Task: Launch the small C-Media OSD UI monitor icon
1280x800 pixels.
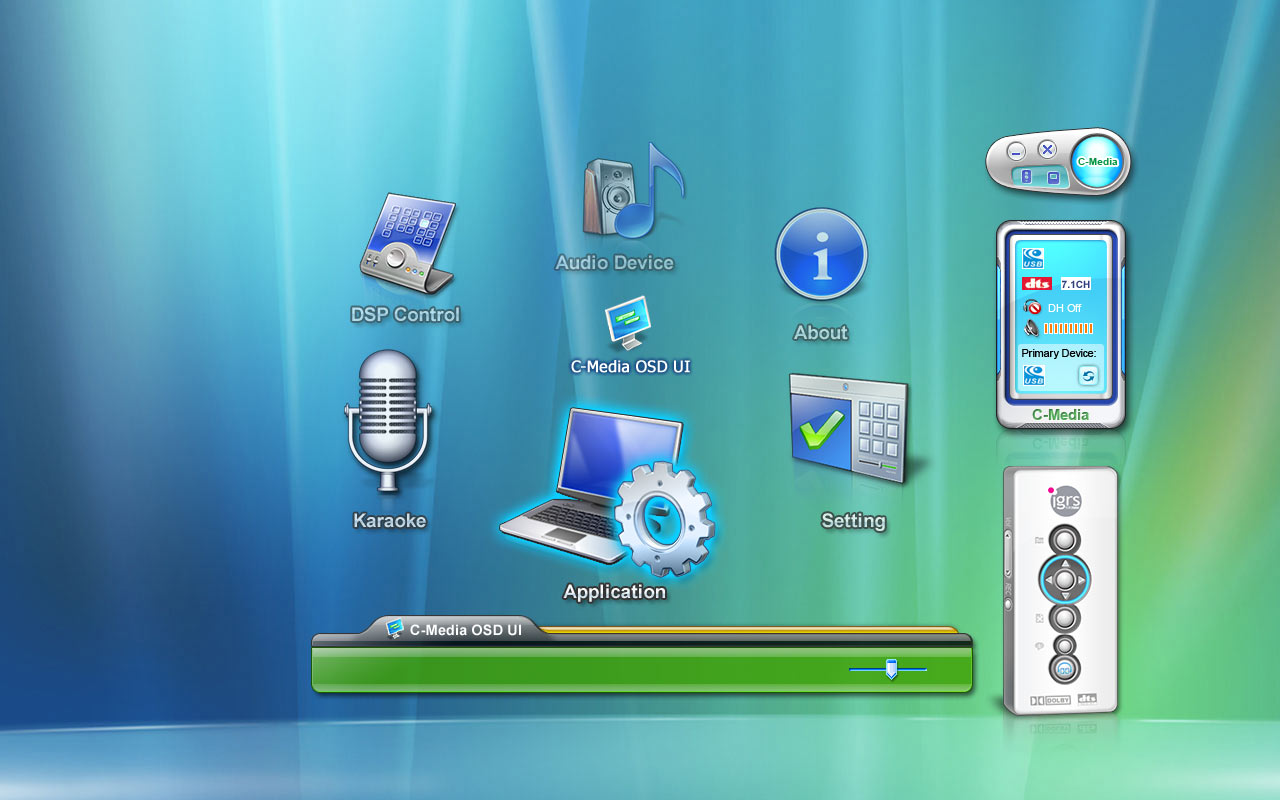Action: [x=629, y=322]
